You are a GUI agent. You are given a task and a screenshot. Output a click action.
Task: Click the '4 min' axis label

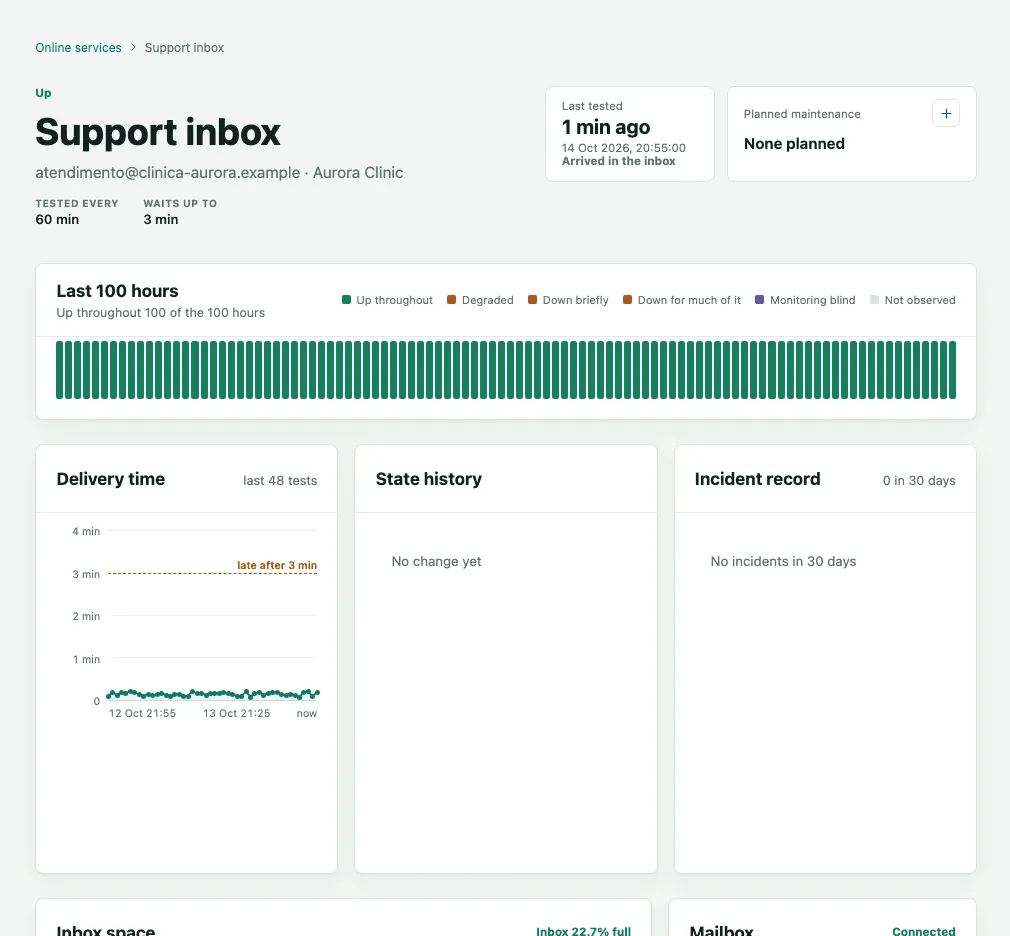click(86, 531)
